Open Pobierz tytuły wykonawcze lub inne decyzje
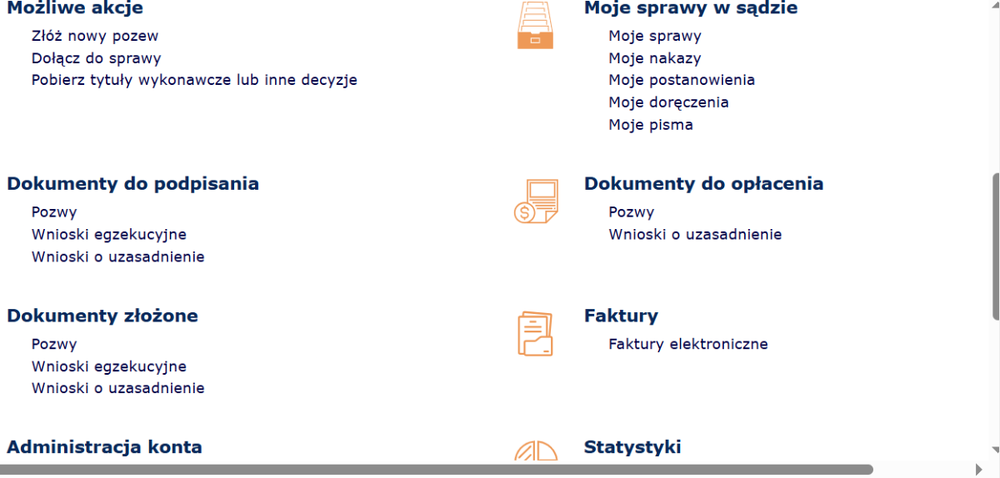The image size is (1000, 478). point(195,80)
